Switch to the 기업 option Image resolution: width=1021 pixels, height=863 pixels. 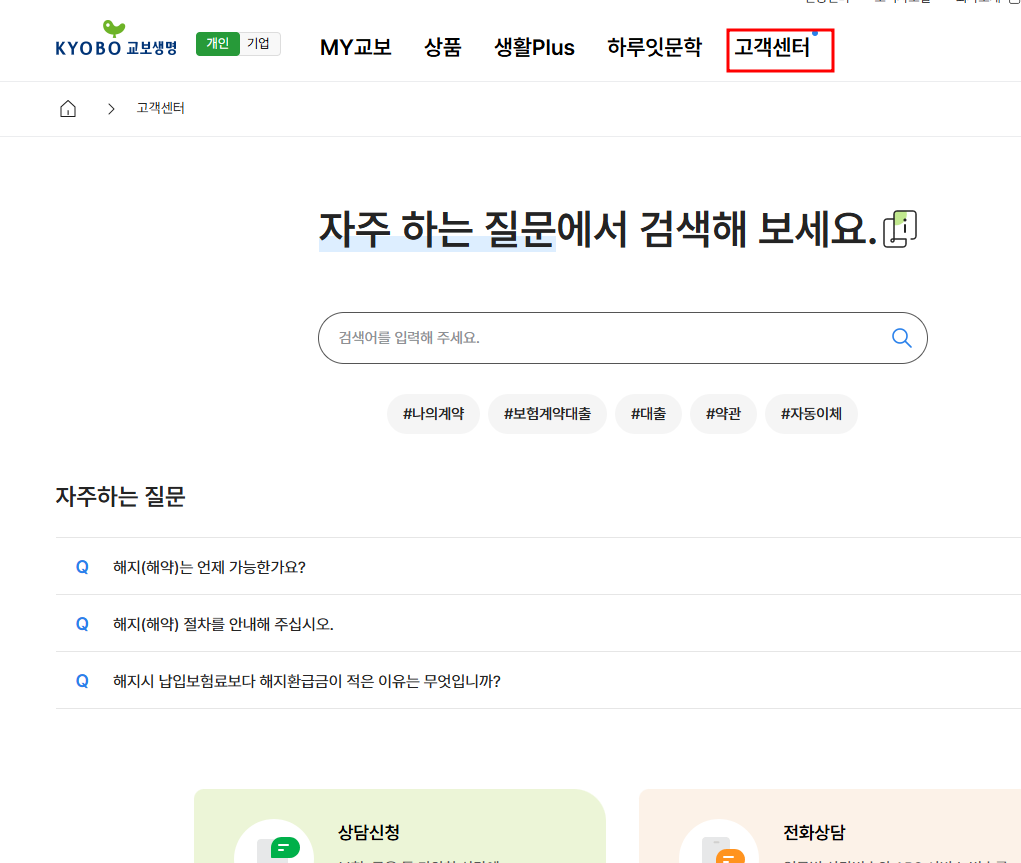[x=259, y=44]
